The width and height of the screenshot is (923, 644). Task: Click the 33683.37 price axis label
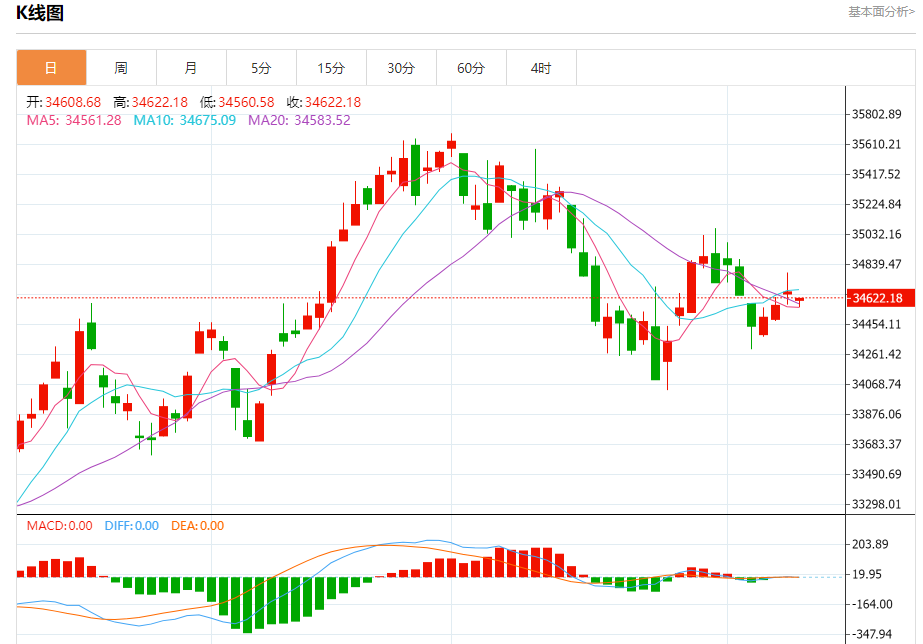point(876,444)
